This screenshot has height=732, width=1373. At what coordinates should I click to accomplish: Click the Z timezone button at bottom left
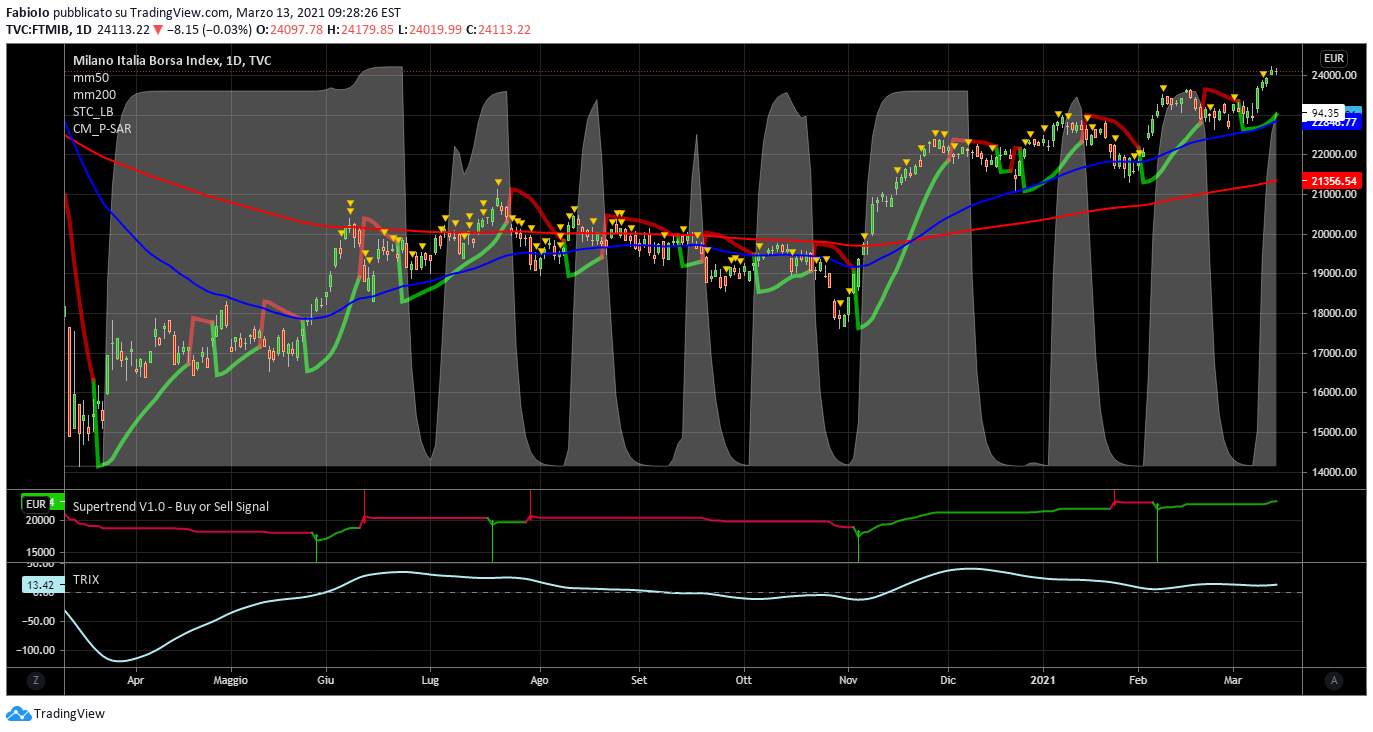coord(36,680)
